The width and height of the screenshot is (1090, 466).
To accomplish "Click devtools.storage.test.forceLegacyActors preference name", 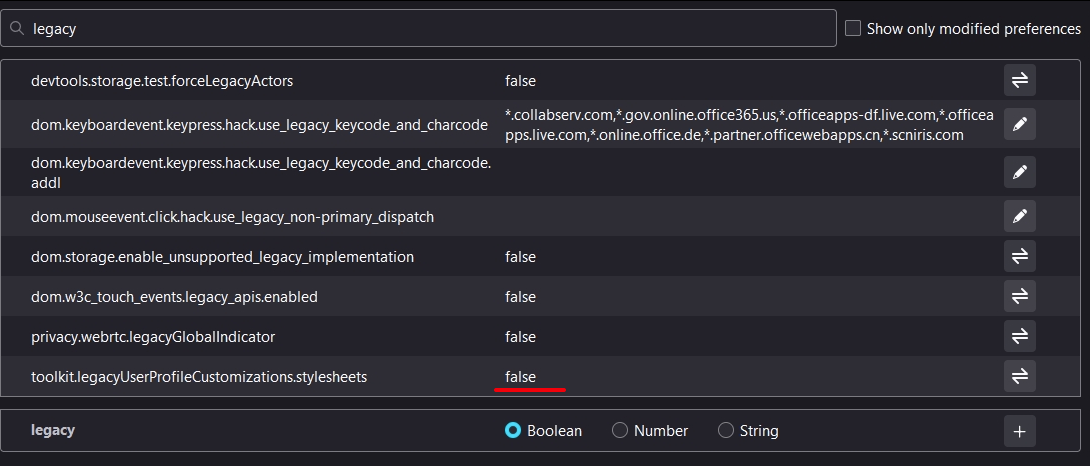I will (x=162, y=80).
